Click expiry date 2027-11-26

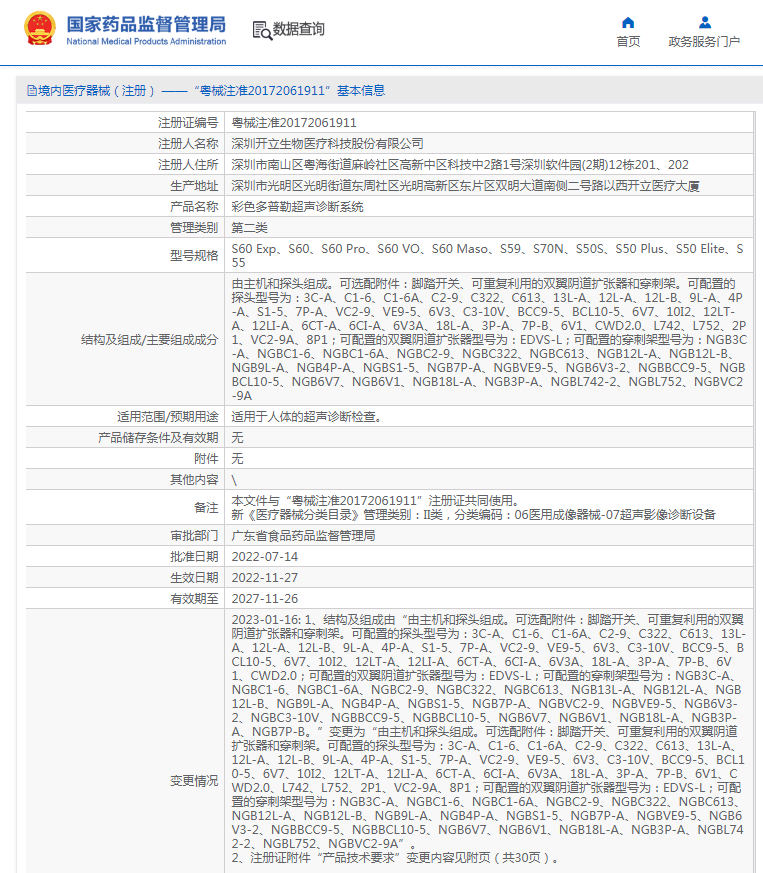265,599
